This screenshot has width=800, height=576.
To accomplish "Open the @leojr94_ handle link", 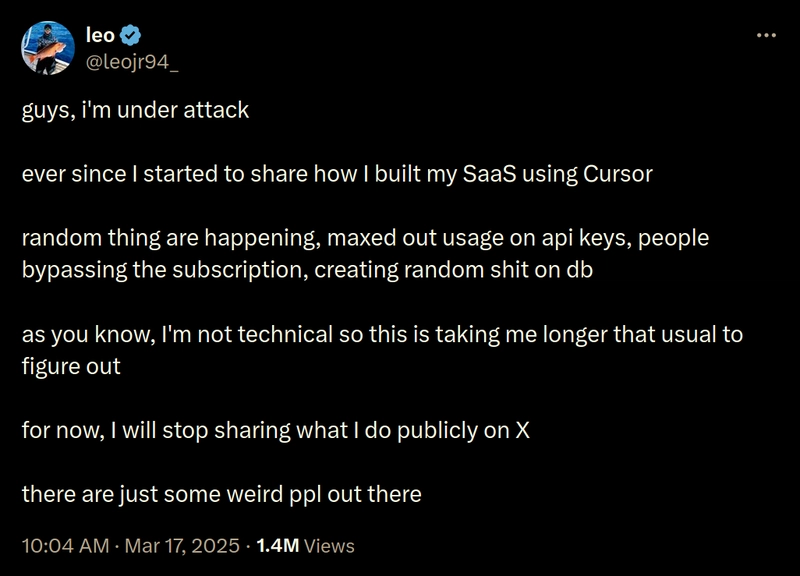I will click(x=132, y=62).
